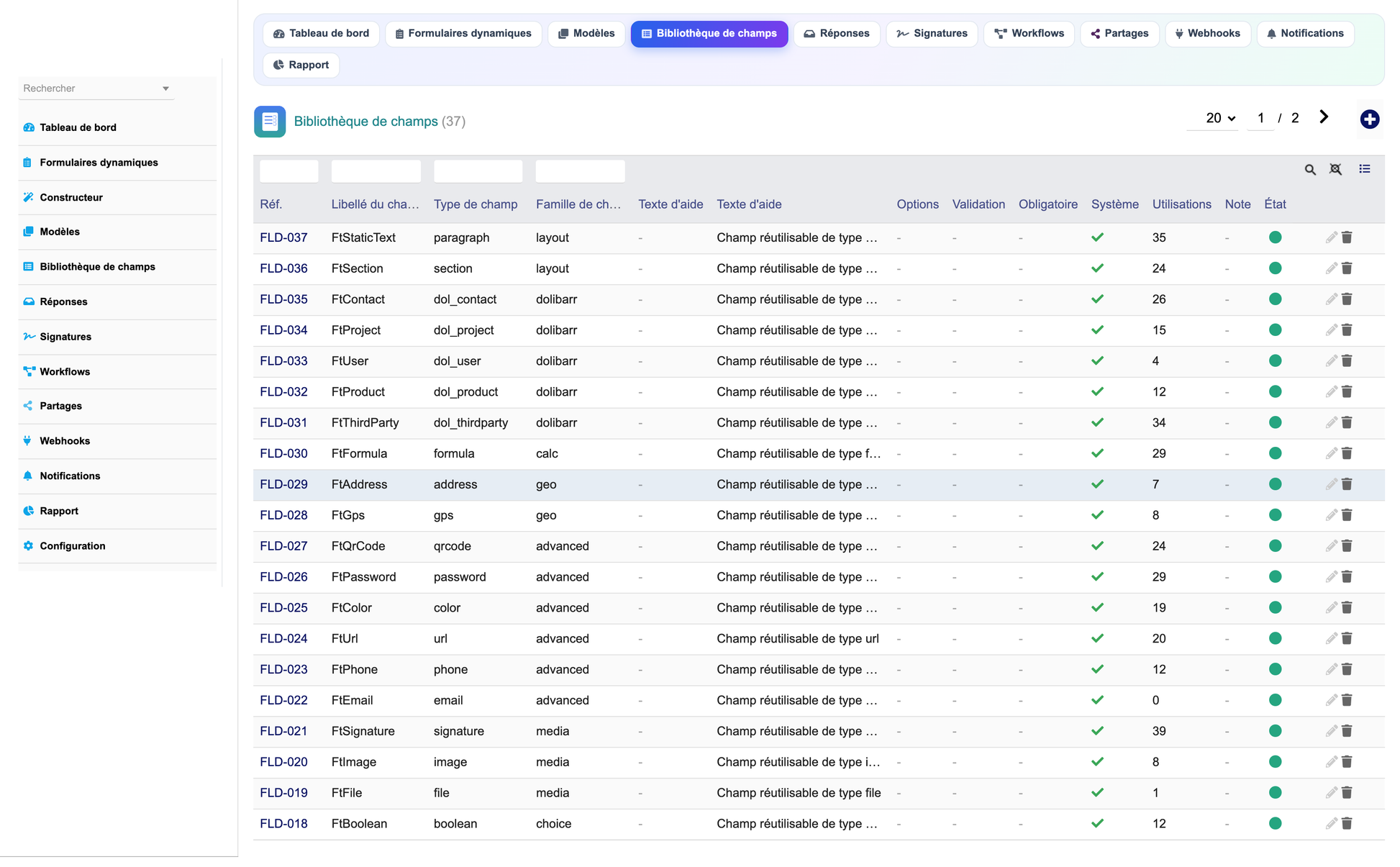Click the add new field plus icon
This screenshot has height=867, width=1400.
tap(1369, 119)
